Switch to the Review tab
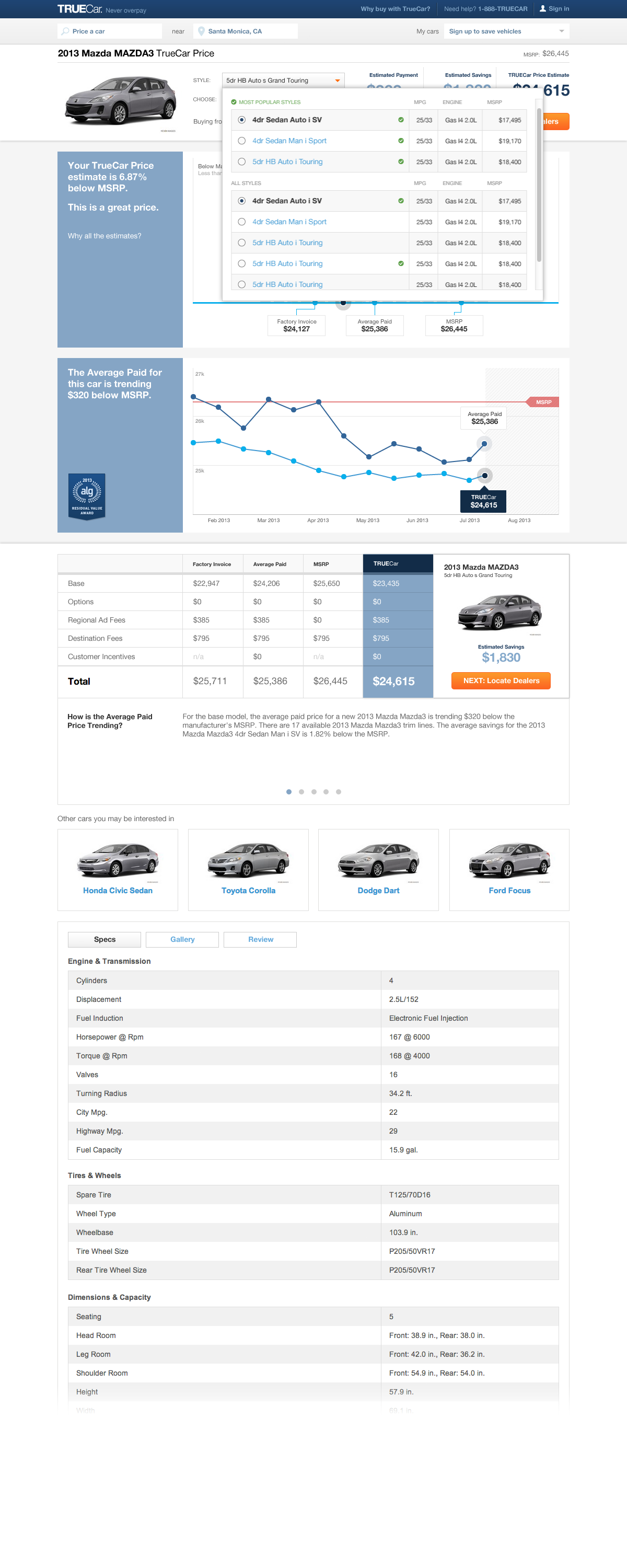Screen dimensions: 627x1568 (261, 939)
